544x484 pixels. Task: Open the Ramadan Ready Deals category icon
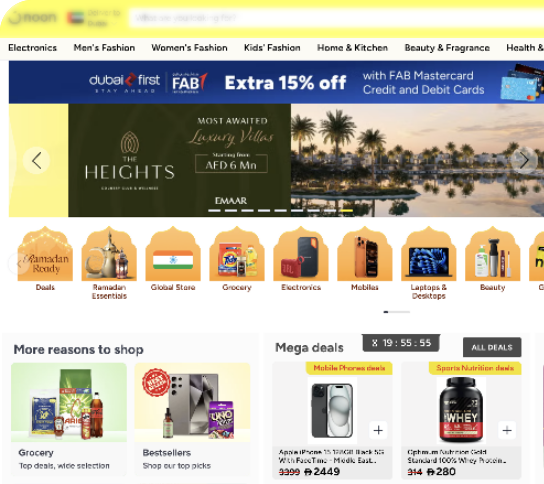[x=45, y=254]
